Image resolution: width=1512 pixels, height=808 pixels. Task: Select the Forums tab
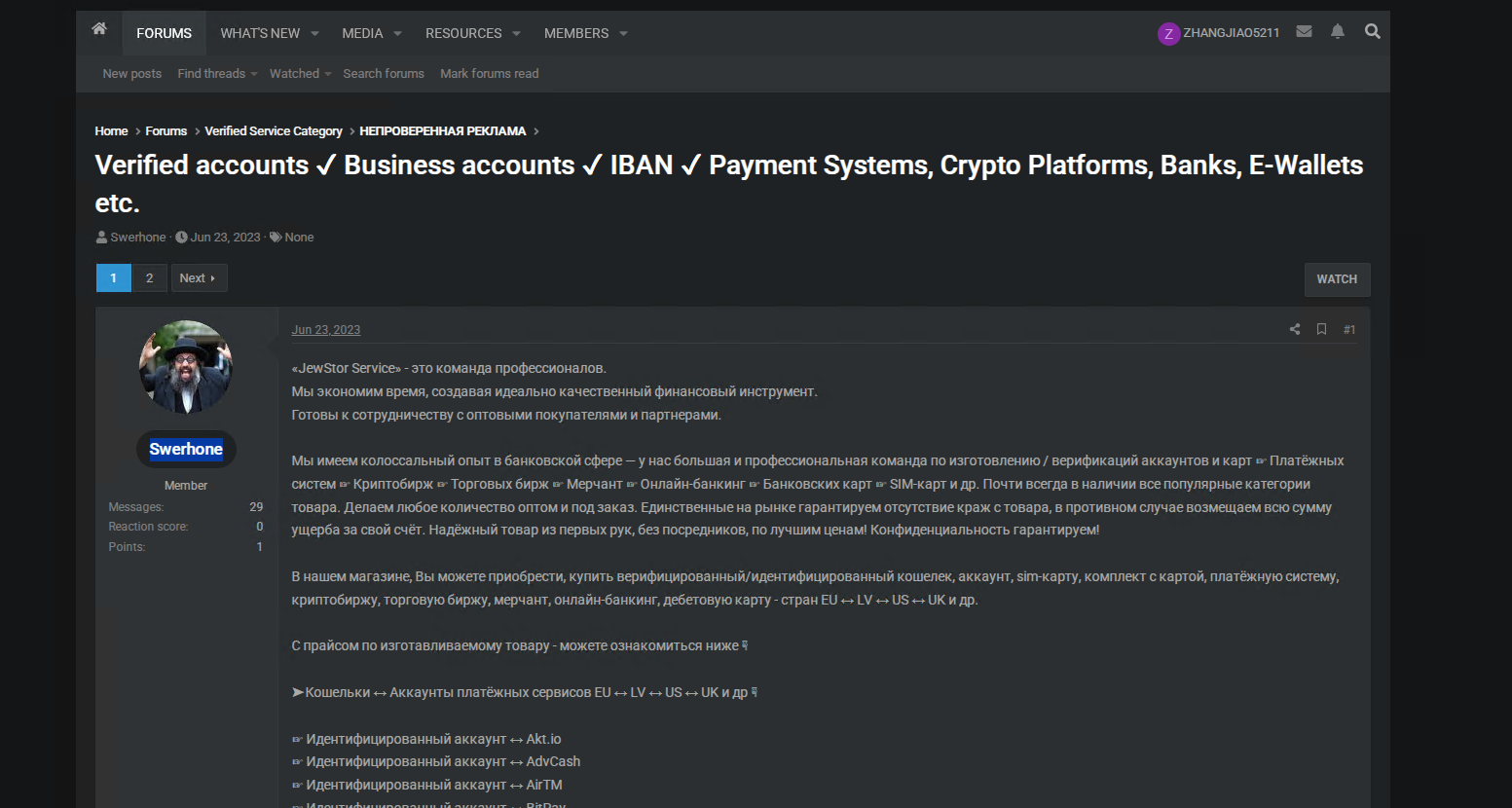coord(164,34)
